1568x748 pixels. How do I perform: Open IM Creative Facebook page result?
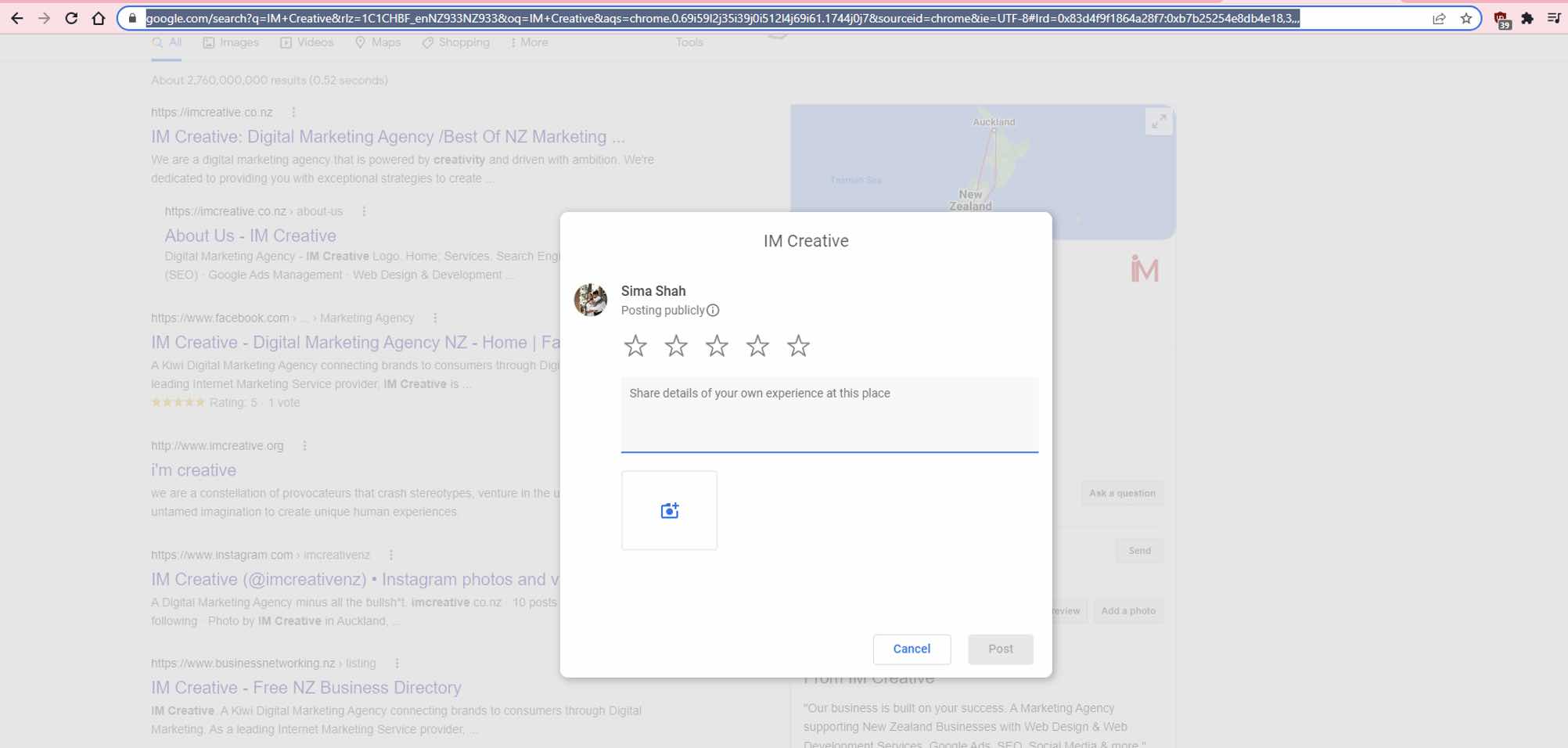point(355,342)
